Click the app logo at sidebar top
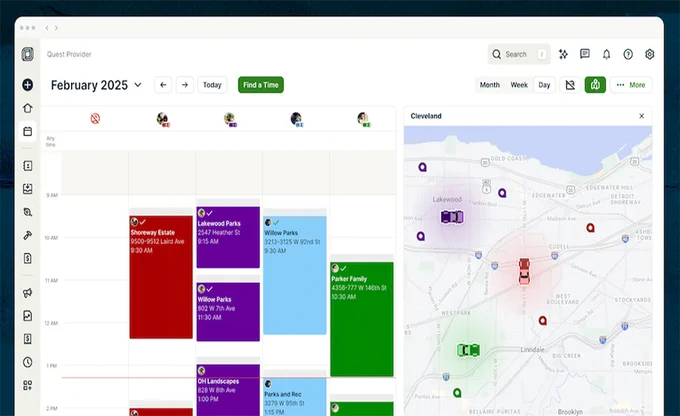 click(27, 54)
